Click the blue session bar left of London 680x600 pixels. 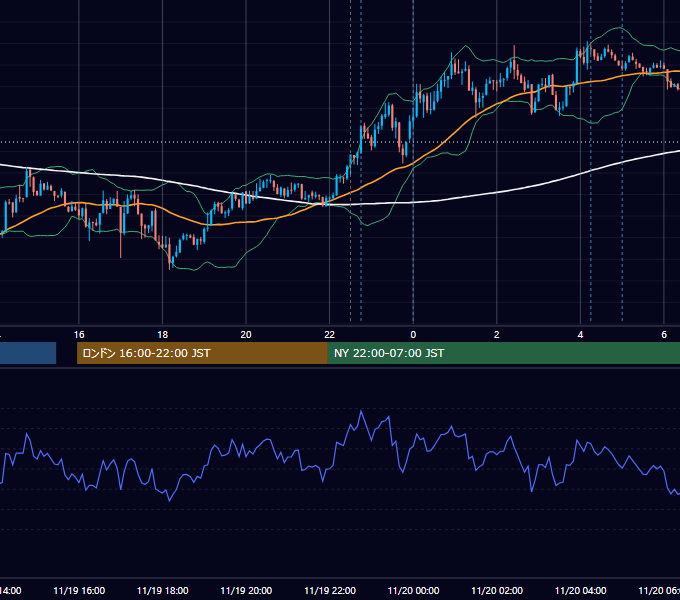pos(28,353)
